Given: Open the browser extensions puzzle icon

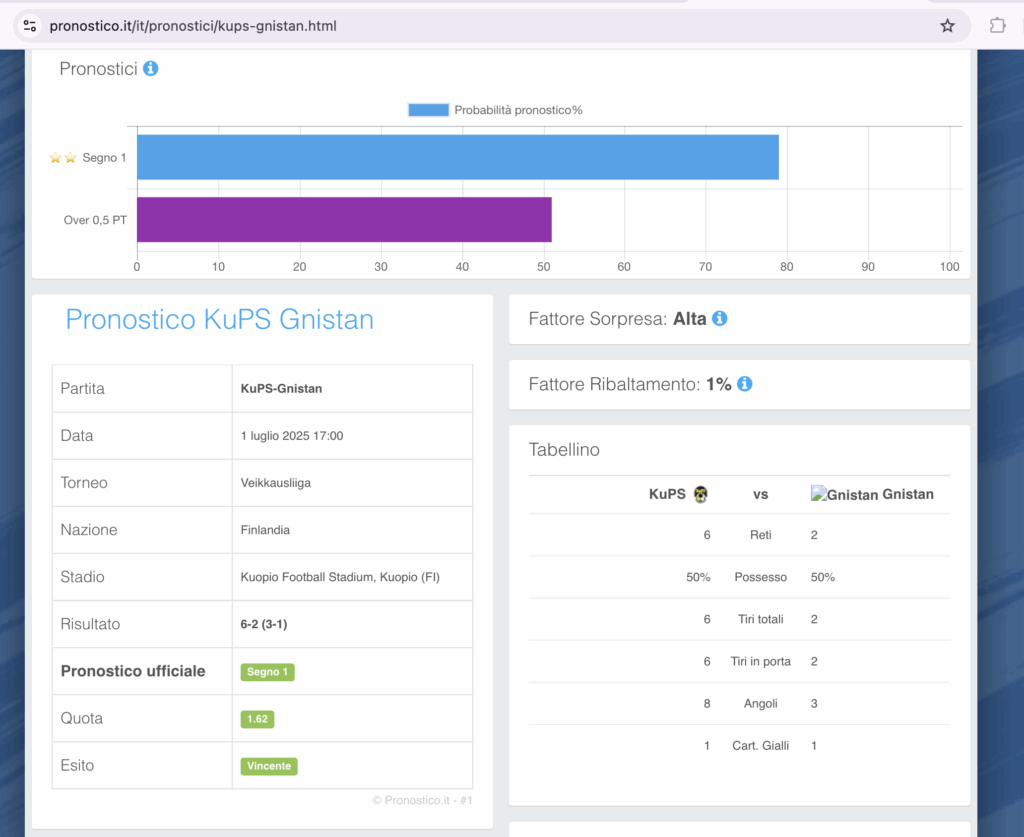Looking at the screenshot, I should coord(997,25).
